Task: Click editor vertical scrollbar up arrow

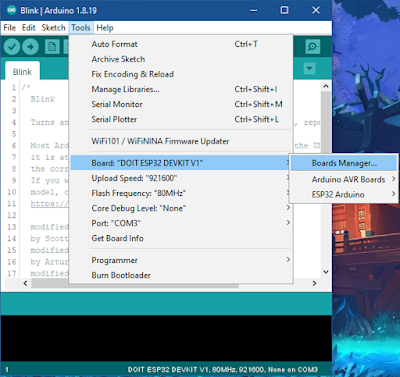Action: pyautogui.click(x=326, y=86)
